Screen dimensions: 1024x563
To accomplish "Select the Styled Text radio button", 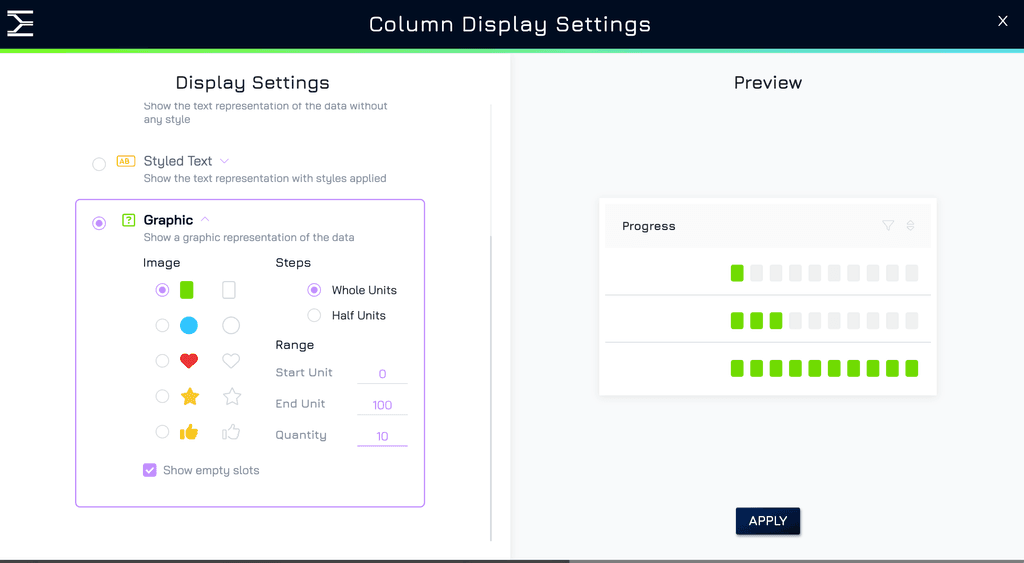I will (99, 164).
